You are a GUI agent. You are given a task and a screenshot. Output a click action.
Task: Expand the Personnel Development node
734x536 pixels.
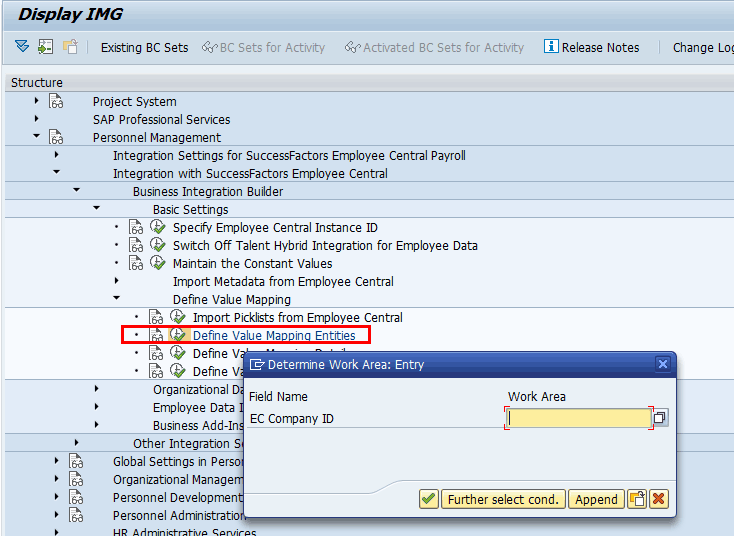tap(57, 496)
